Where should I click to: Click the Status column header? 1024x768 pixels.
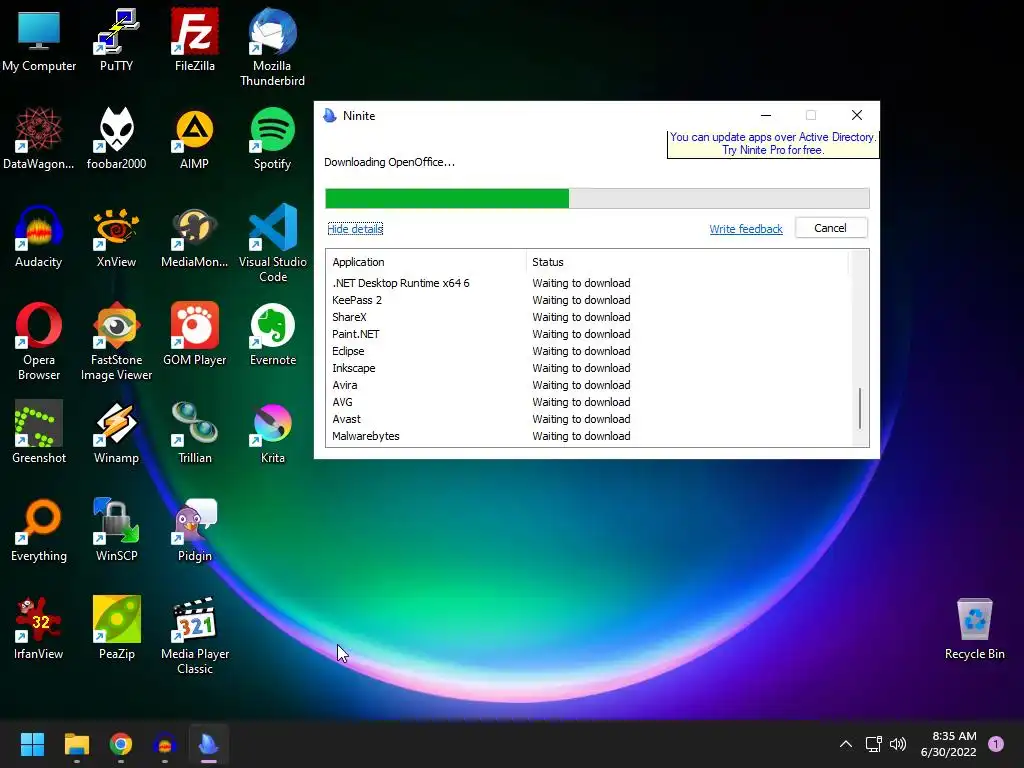coord(687,262)
